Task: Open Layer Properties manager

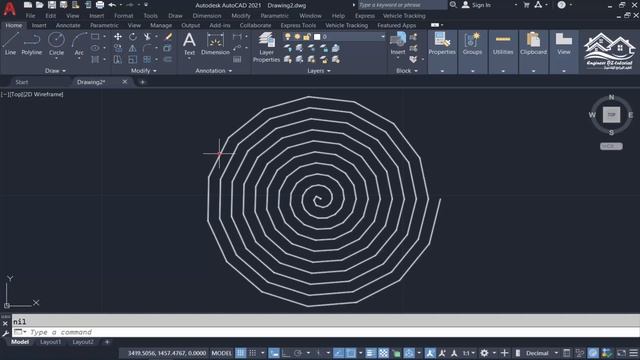Action: point(266,47)
